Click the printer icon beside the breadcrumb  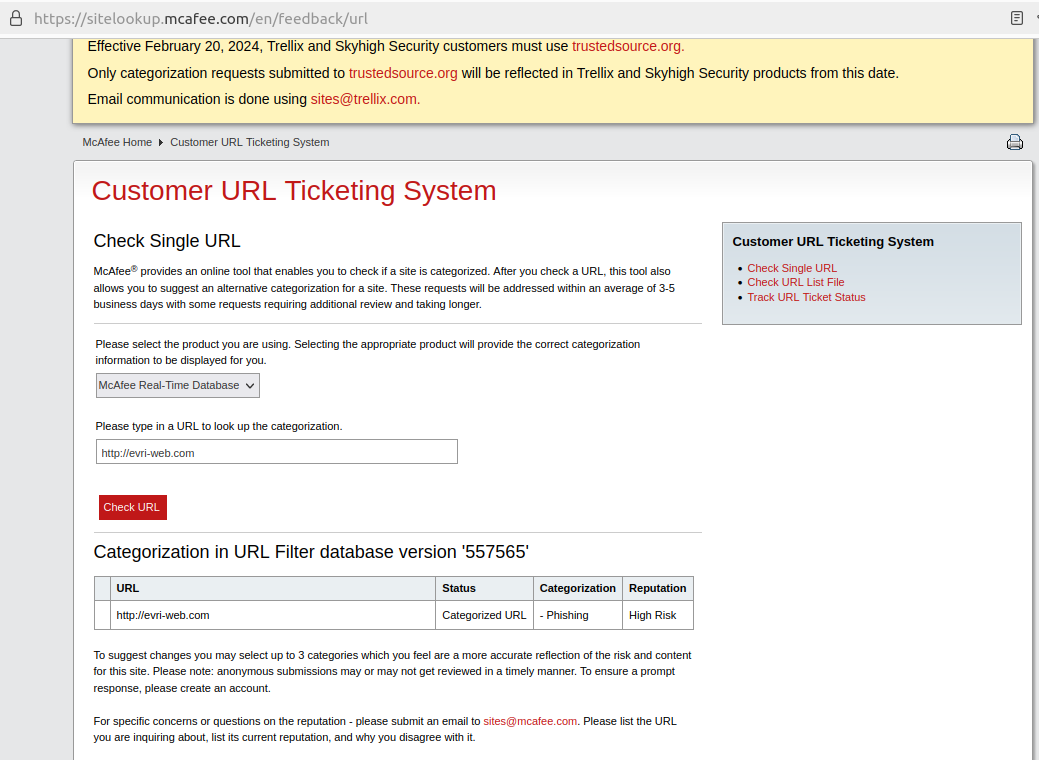point(1014,142)
